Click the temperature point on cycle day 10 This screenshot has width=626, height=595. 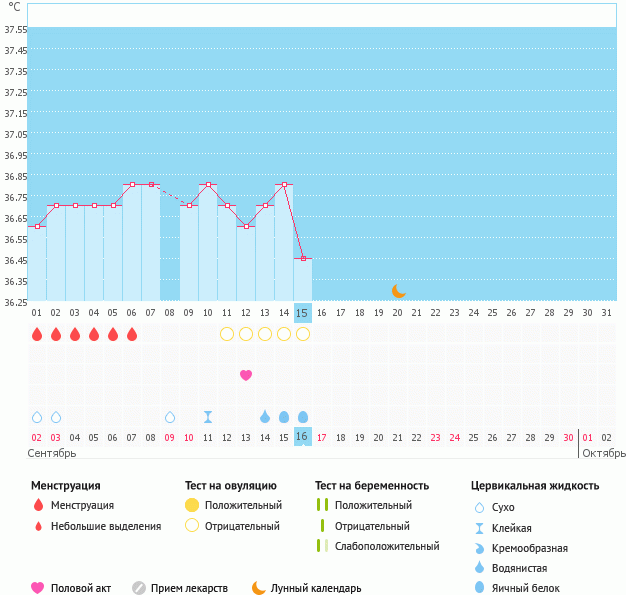pos(208,184)
